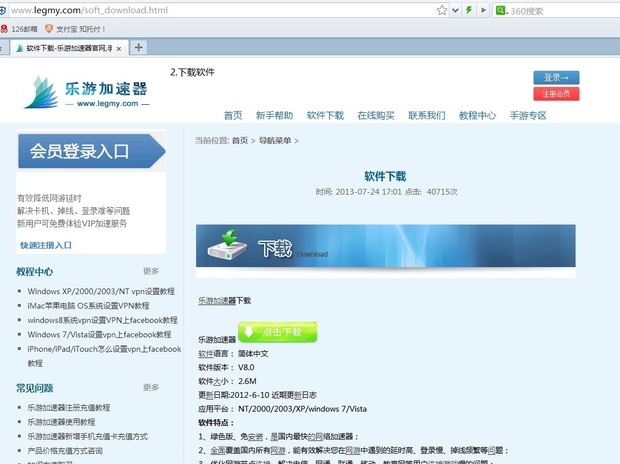The width and height of the screenshot is (620, 464).
Task: Click the software size 2.6M text
Action: (x=247, y=381)
